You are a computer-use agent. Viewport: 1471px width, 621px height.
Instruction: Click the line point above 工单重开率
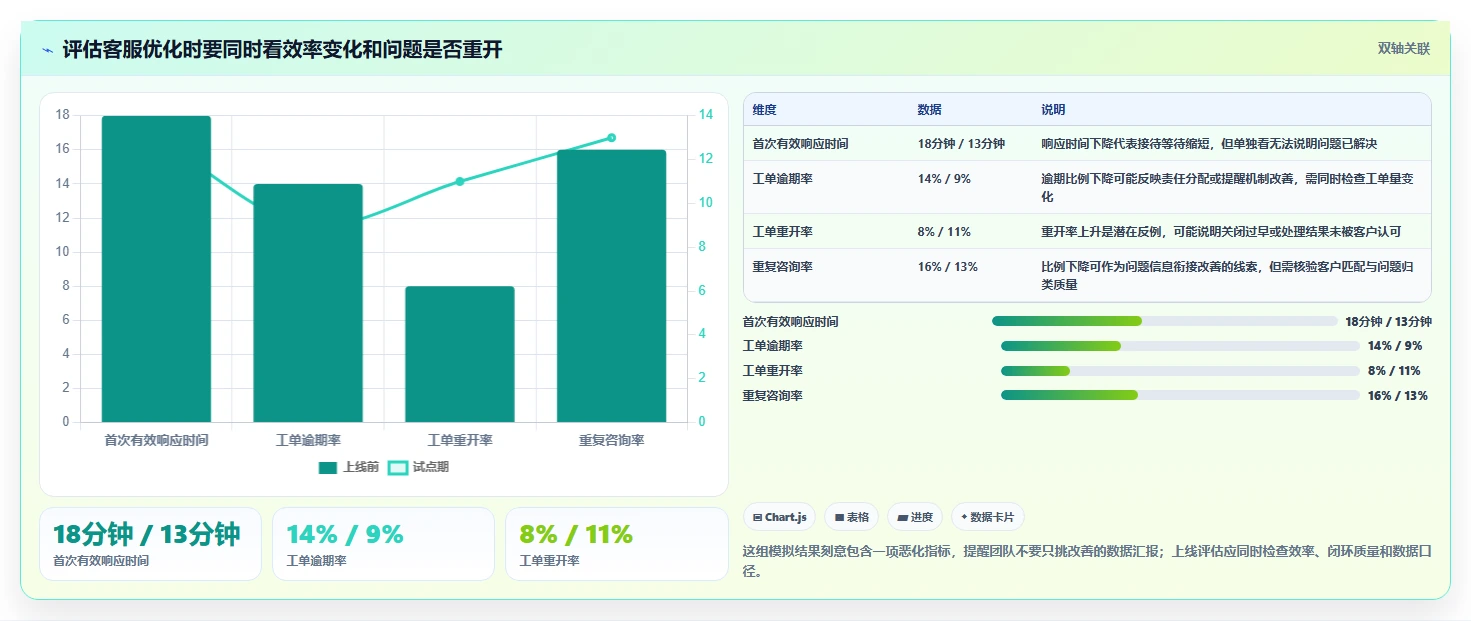(460, 181)
